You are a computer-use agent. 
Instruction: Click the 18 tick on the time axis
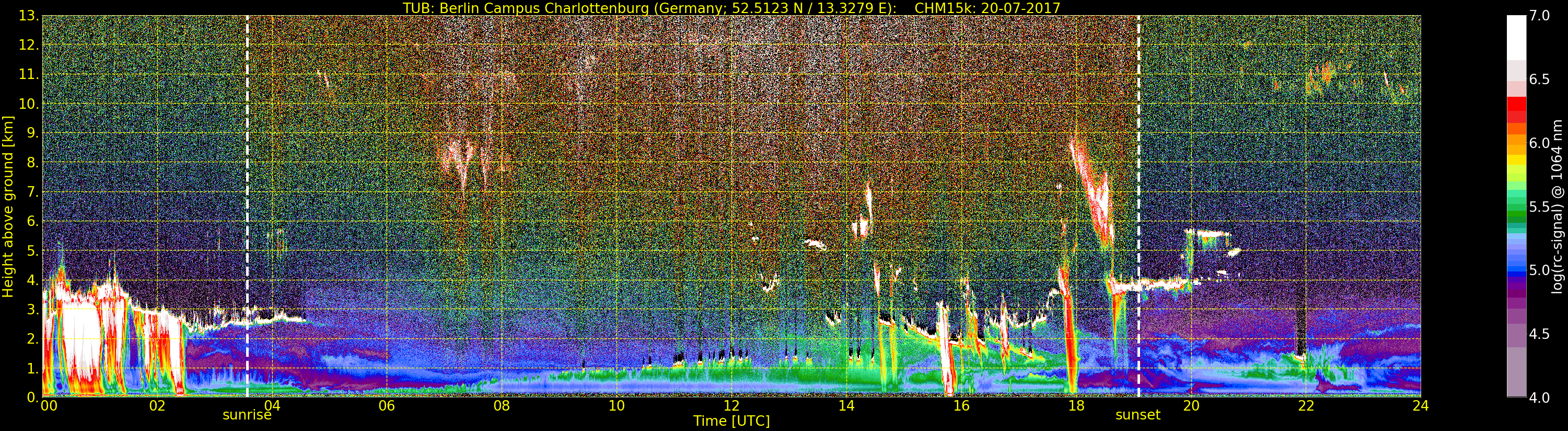click(x=1076, y=405)
